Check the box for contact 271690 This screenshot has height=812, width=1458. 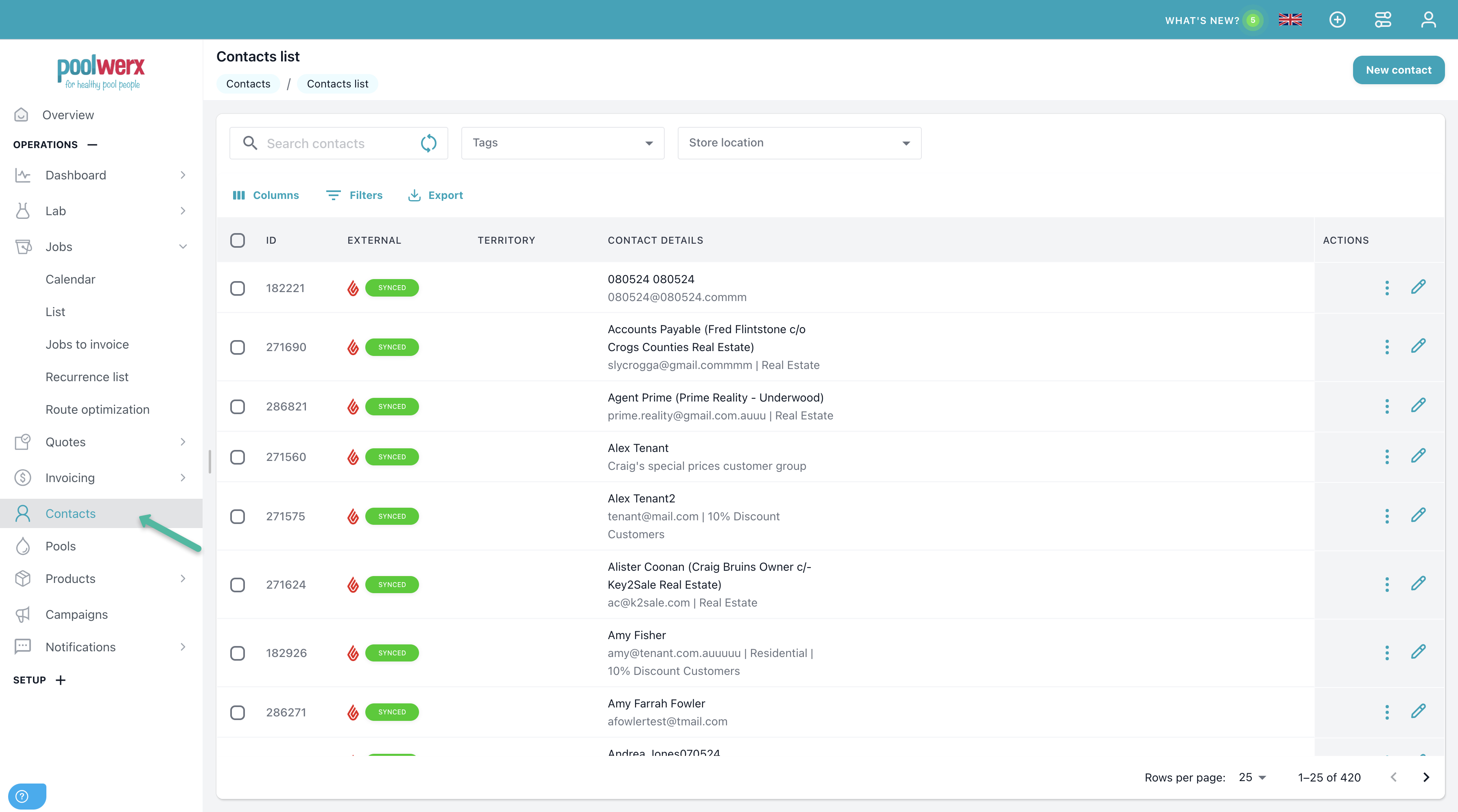(x=238, y=347)
